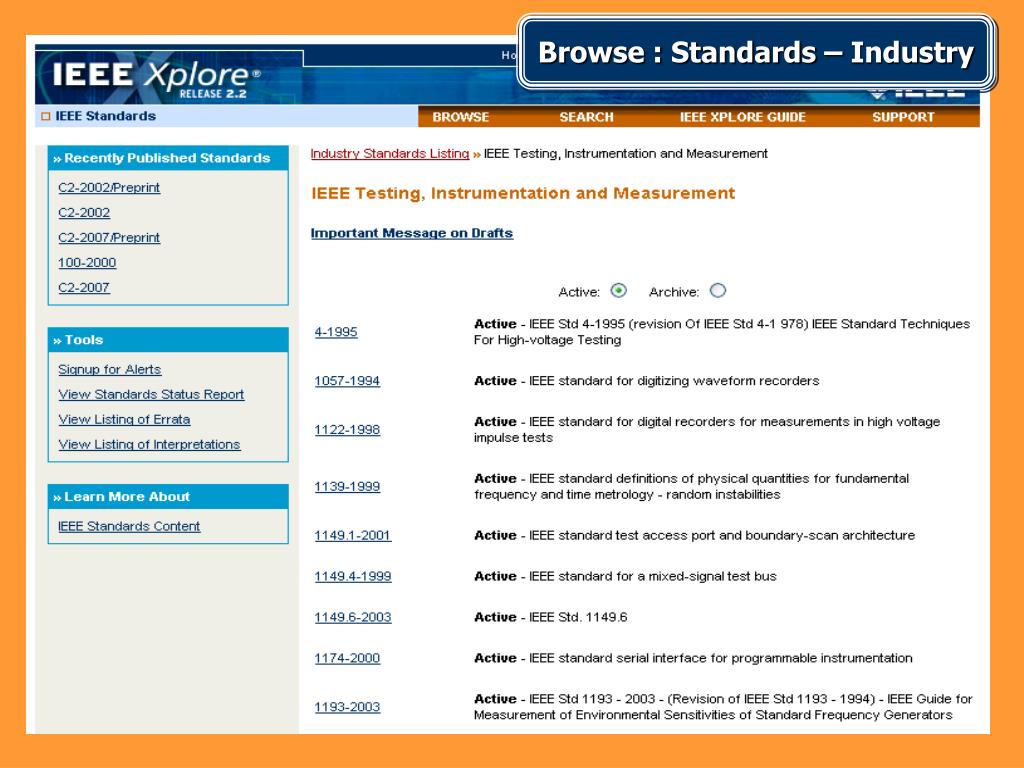1024x768 pixels.
Task: Click Learn More About panel header
Action: pyautogui.click(x=168, y=497)
